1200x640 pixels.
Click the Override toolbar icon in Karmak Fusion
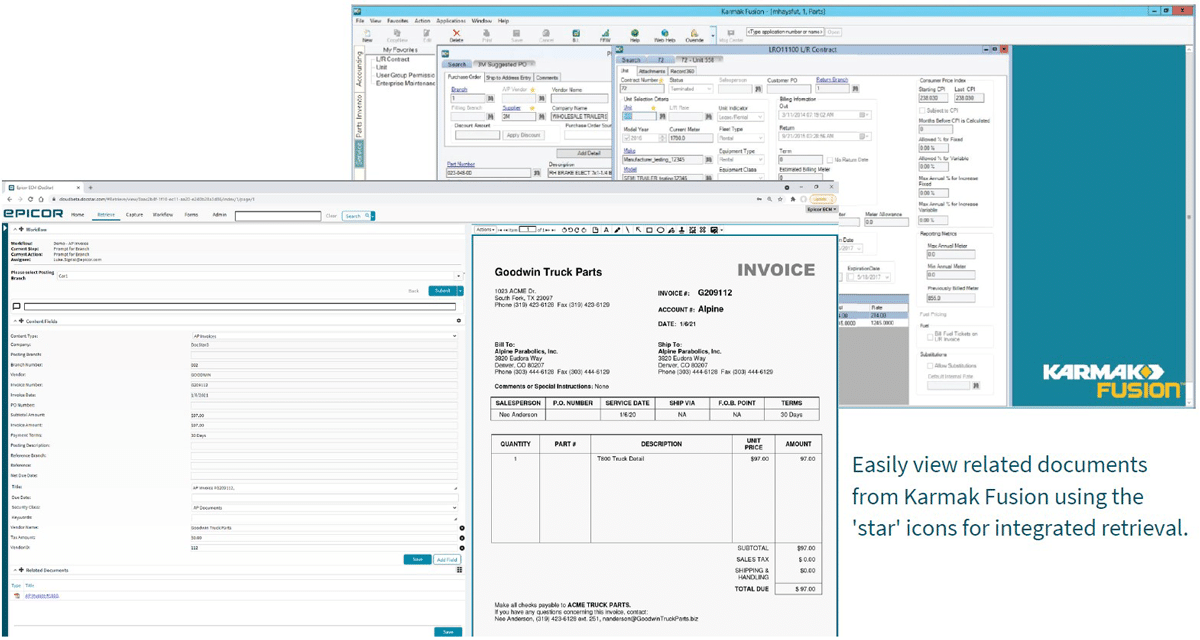point(694,35)
